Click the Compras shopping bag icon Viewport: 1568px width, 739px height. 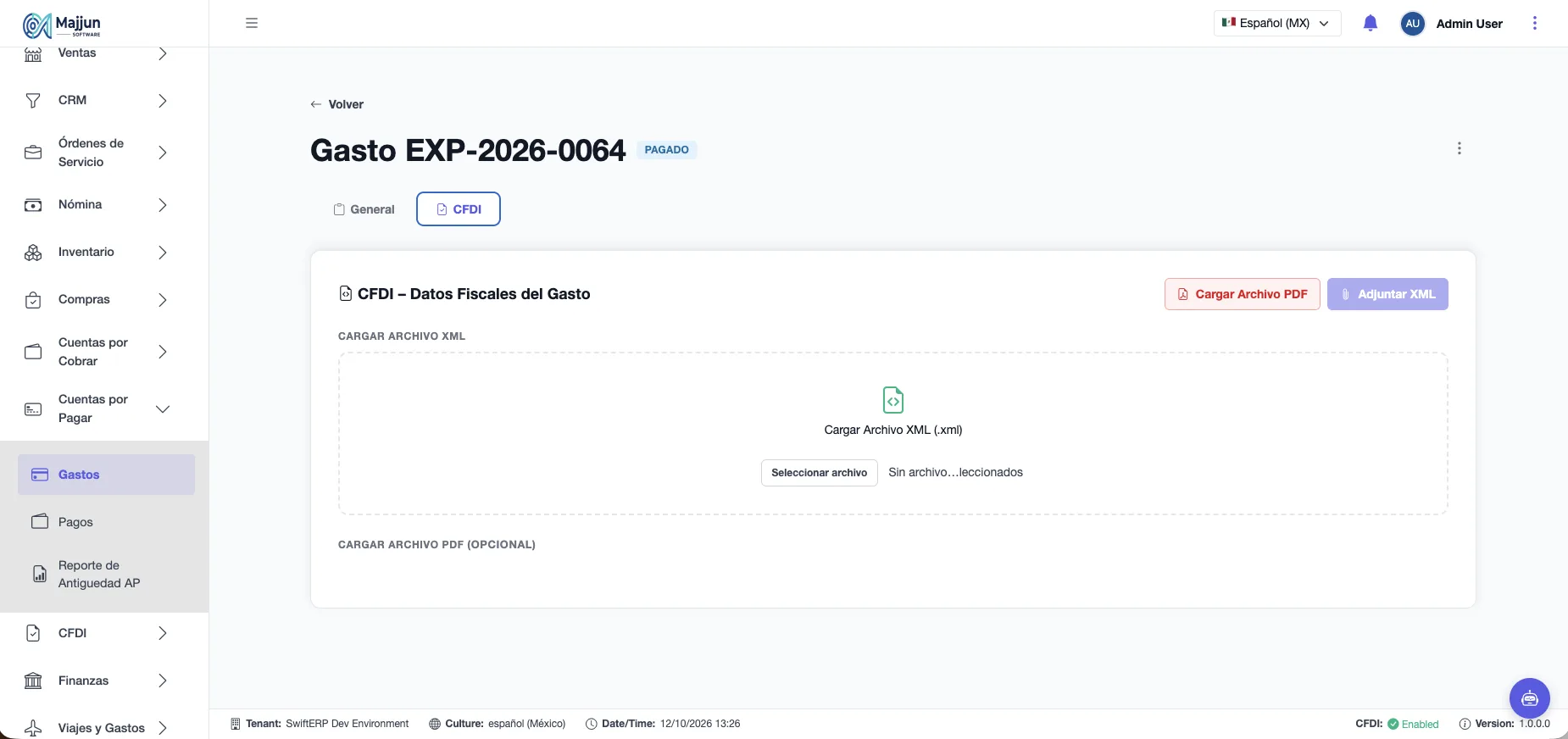[33, 300]
